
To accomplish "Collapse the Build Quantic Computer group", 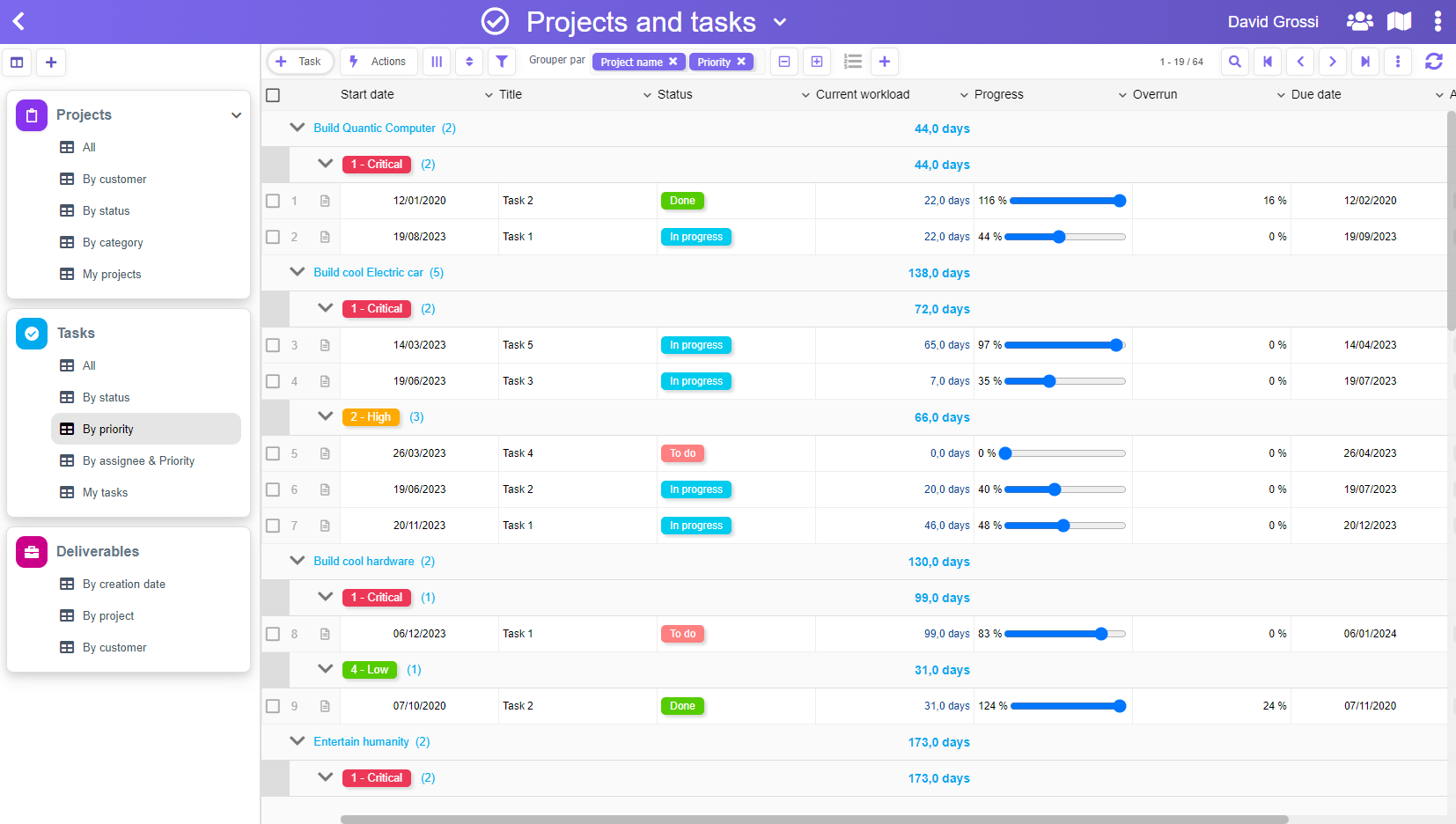I will coord(298,128).
